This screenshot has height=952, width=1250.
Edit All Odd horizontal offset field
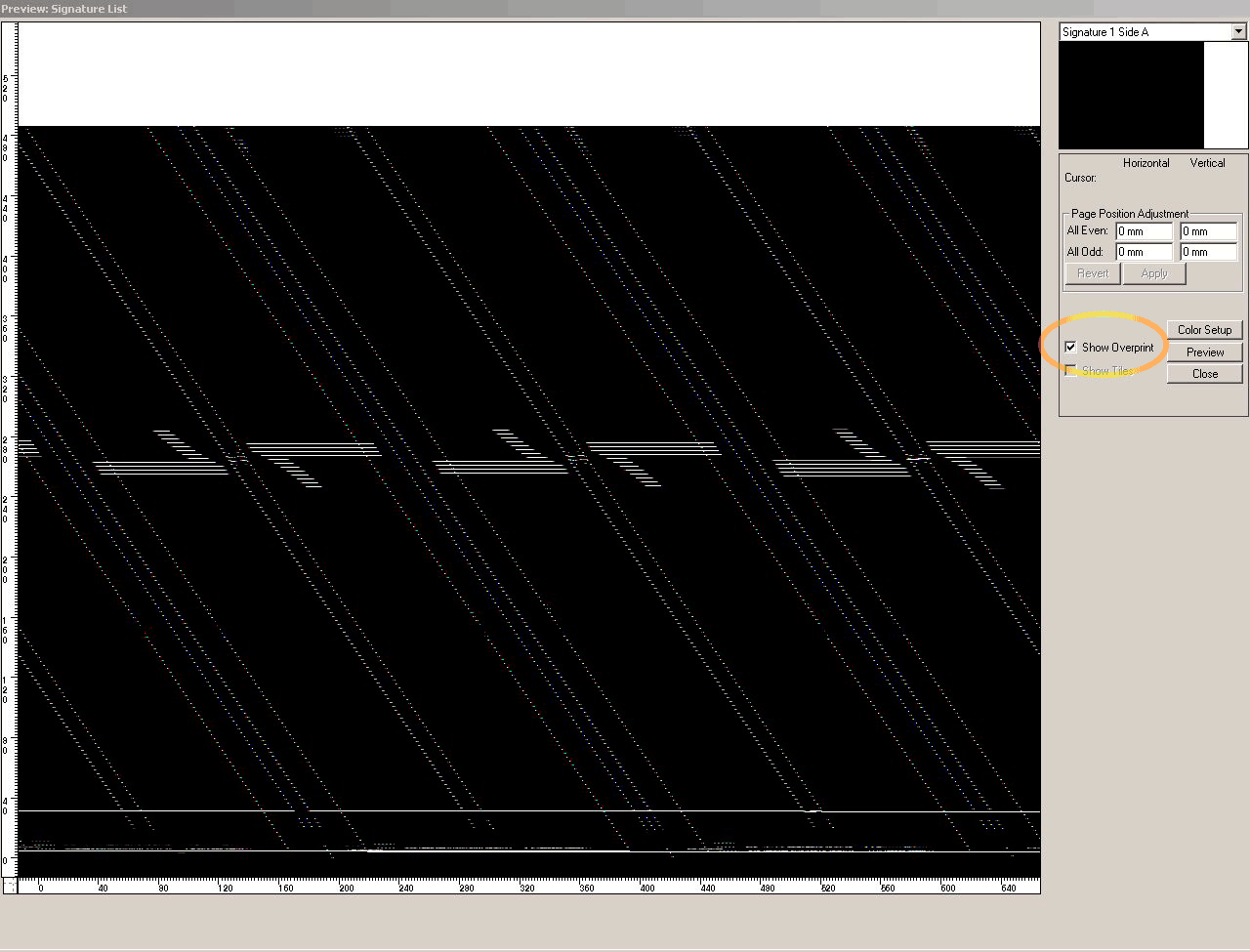[1144, 252]
